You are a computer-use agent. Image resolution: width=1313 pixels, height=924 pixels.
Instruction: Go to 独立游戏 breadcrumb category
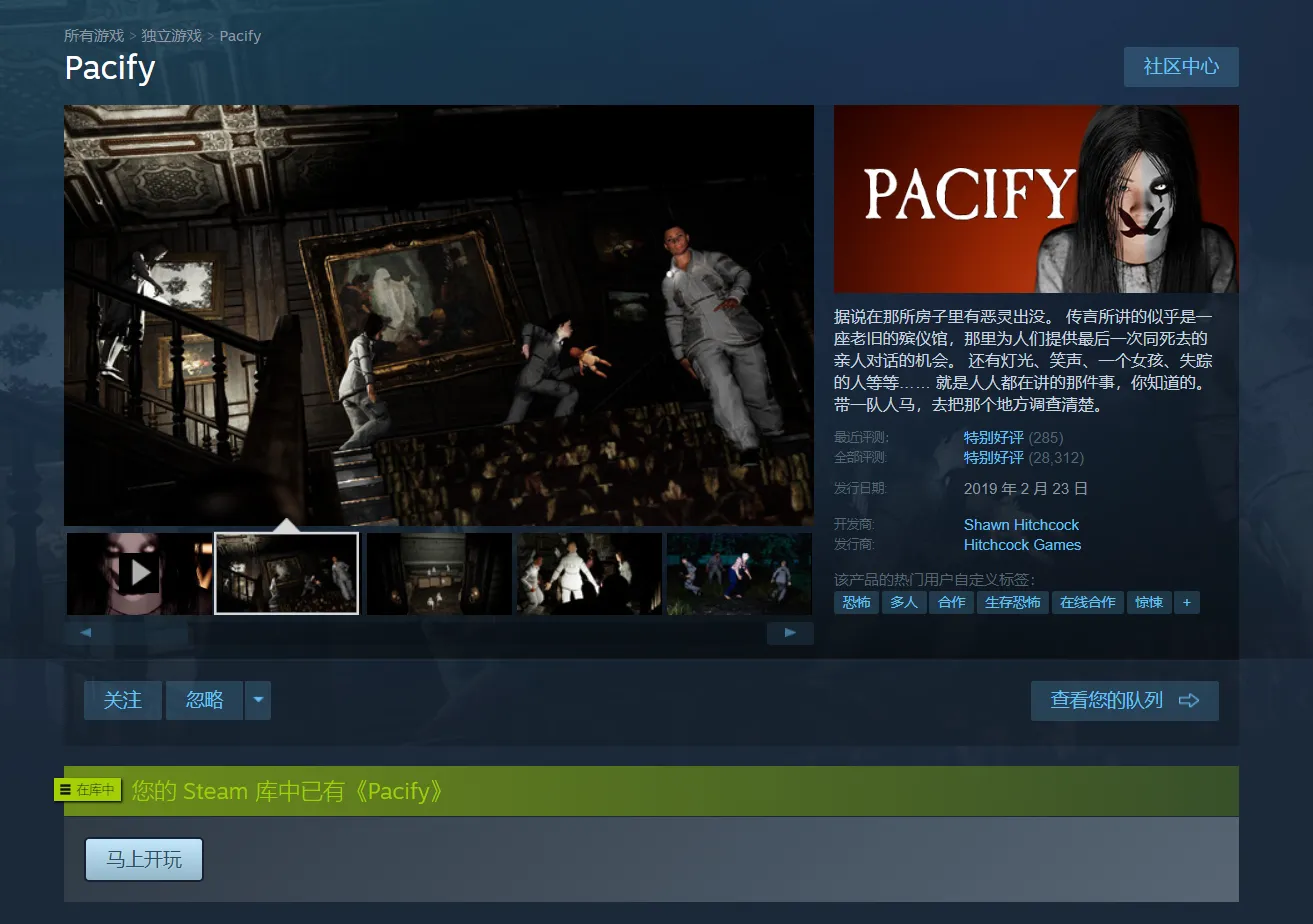coord(171,36)
